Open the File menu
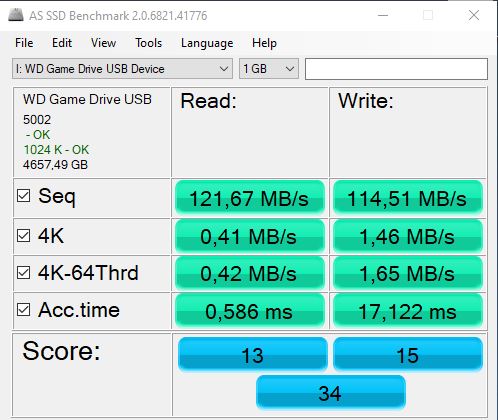Viewport: 498px width, 420px height. pyautogui.click(x=24, y=43)
